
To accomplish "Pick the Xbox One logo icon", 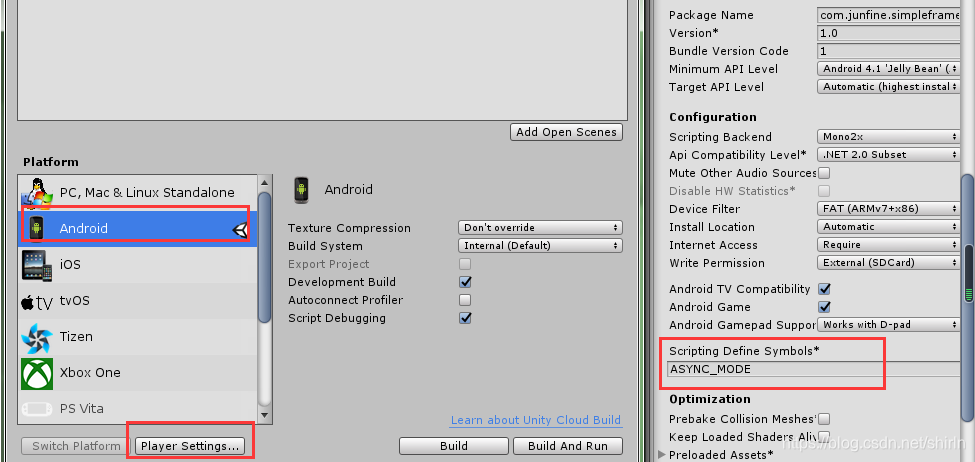I will click(x=37, y=373).
